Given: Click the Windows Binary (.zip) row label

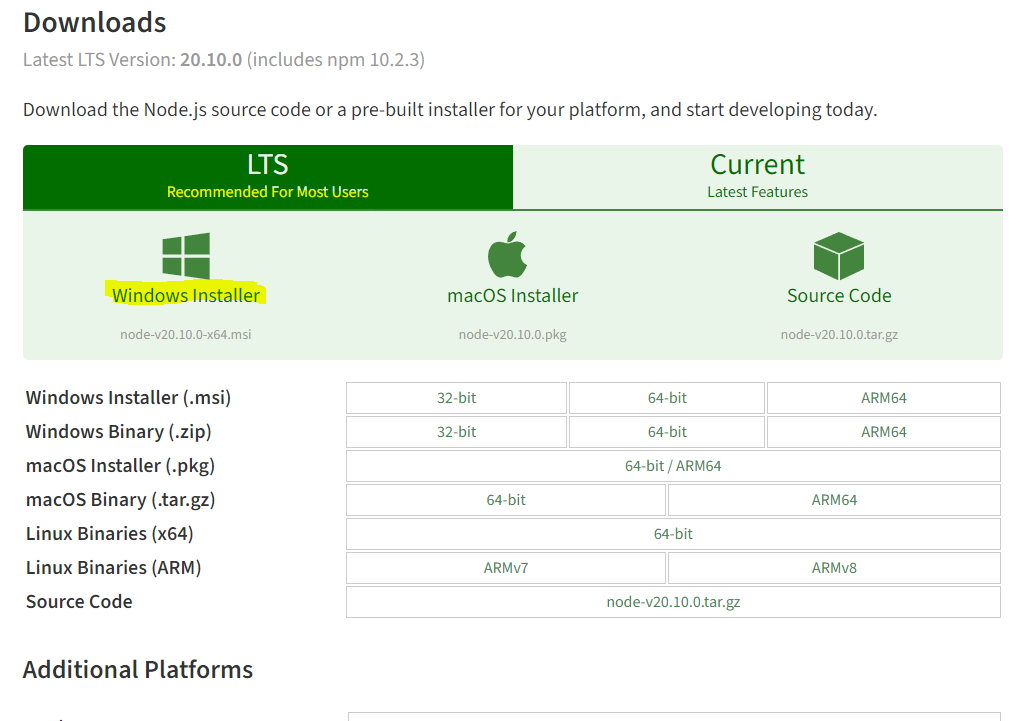Looking at the screenshot, I should [119, 431].
